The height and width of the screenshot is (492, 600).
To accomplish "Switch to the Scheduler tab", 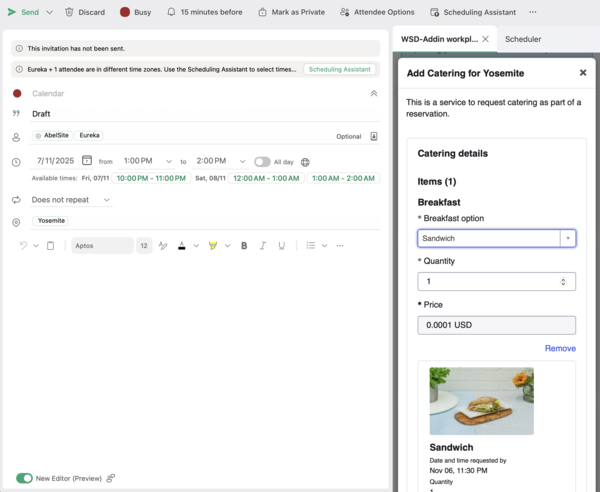I will 523,39.
